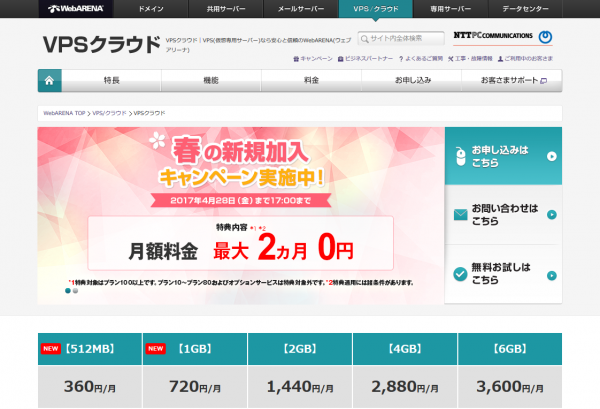Click the NEW badge on 512MB plan
The height and width of the screenshot is (409, 600).
point(51,349)
